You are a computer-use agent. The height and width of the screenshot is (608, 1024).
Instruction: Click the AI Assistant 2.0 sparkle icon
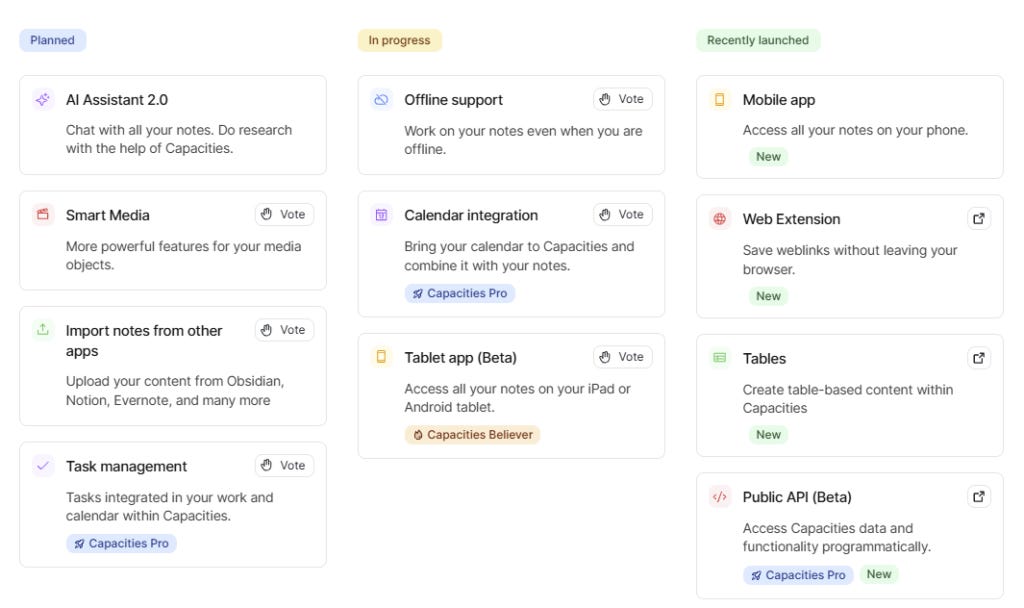pos(43,100)
